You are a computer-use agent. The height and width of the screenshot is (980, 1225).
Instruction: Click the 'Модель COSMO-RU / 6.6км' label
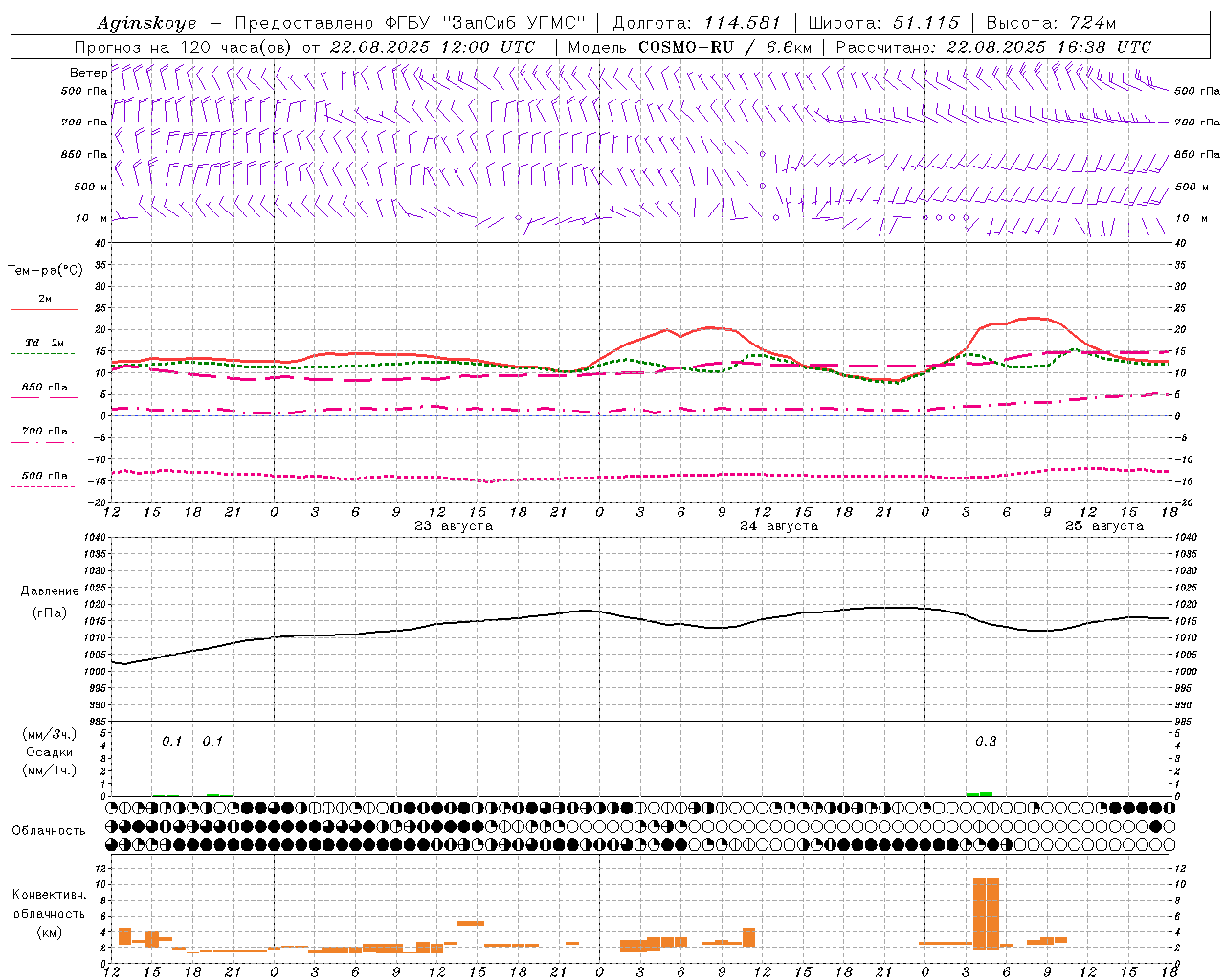690,47
